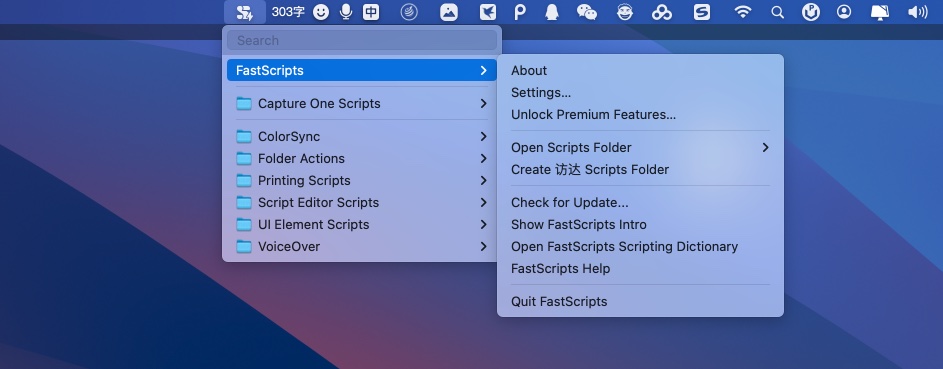The width and height of the screenshot is (943, 369).
Task: Expand Printing Scripts submenu arrow
Action: click(484, 180)
